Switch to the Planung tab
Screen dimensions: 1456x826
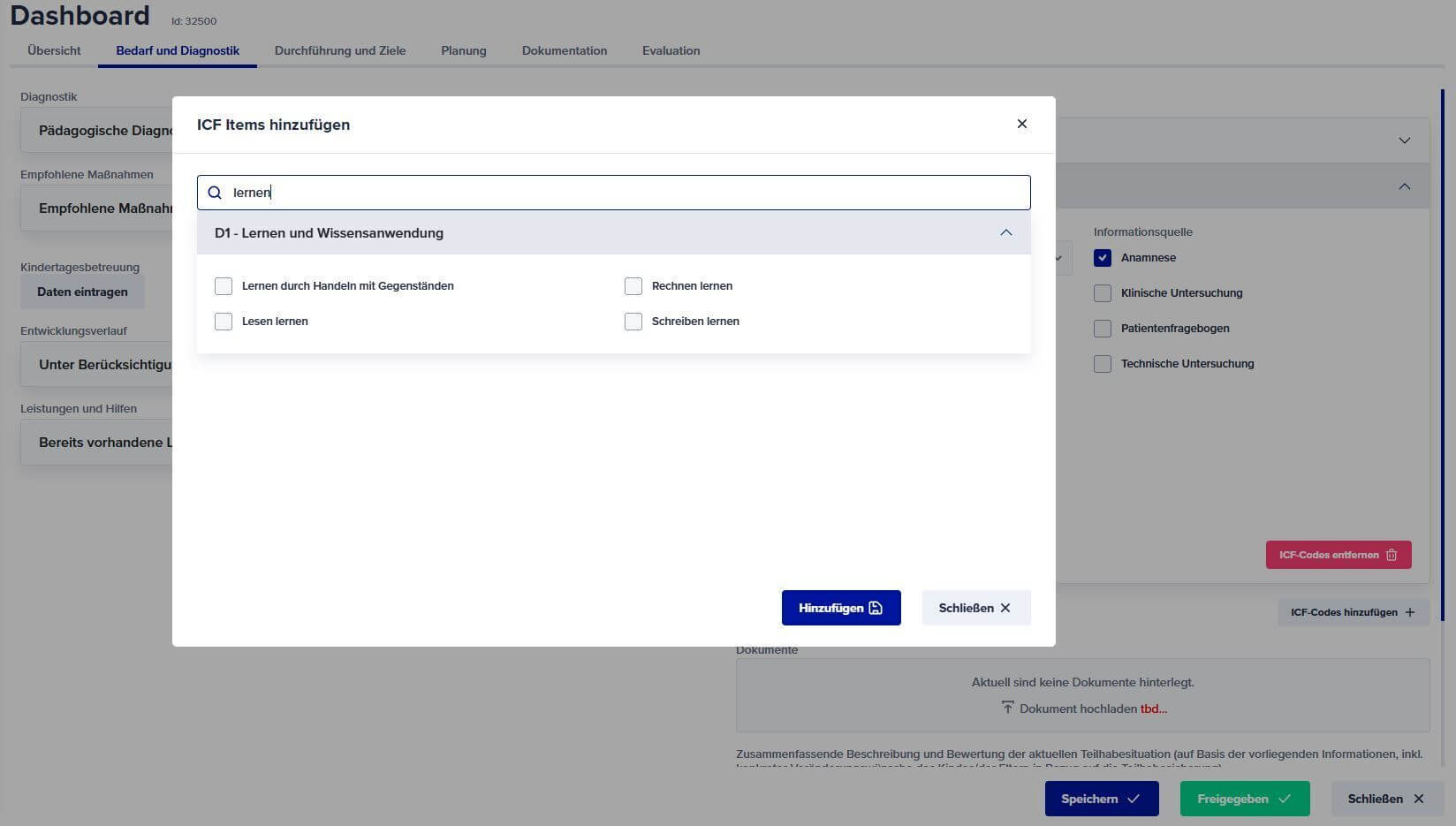point(463,50)
